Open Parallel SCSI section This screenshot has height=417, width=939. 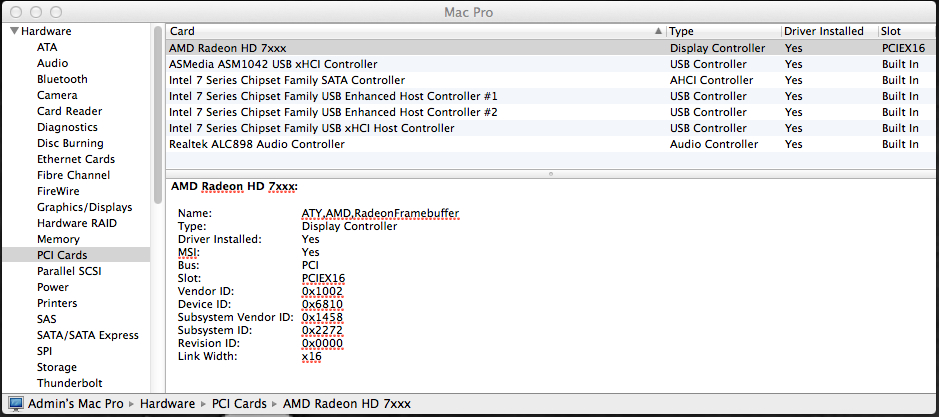[69, 271]
